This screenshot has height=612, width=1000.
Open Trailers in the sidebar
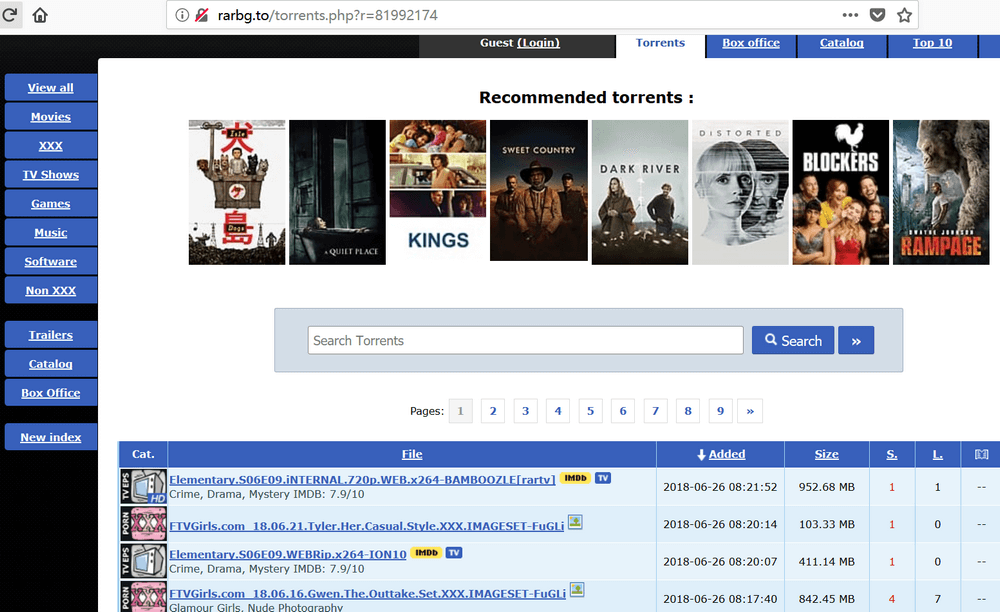click(51, 335)
